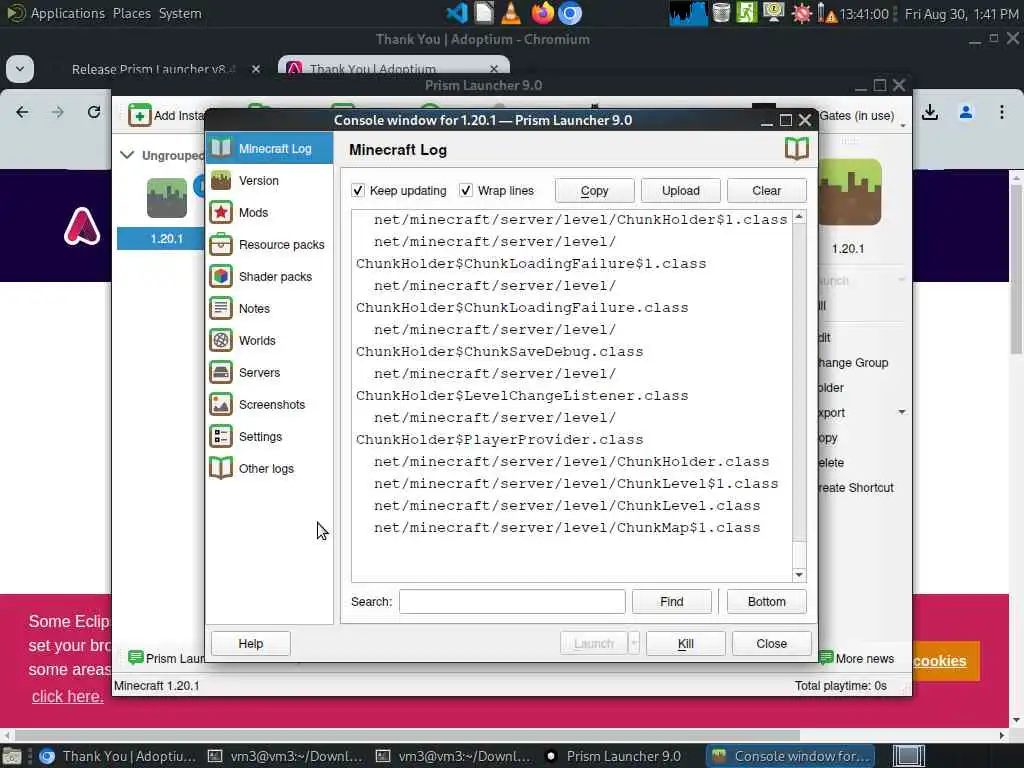Viewport: 1024px width, 768px height.
Task: Reload the Chromium page
Action: click(94, 112)
